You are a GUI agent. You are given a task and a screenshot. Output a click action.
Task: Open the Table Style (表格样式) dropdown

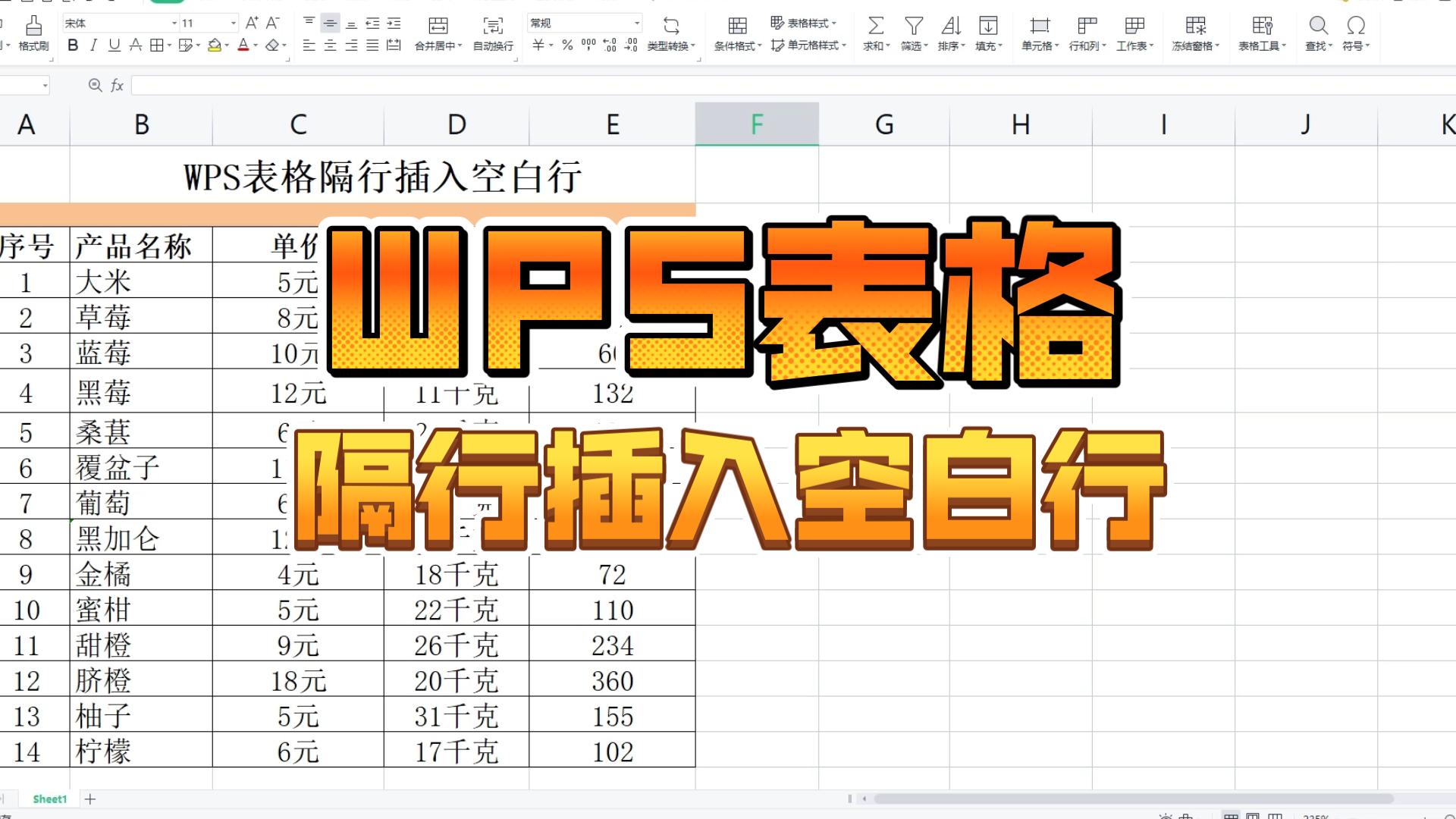tap(804, 24)
